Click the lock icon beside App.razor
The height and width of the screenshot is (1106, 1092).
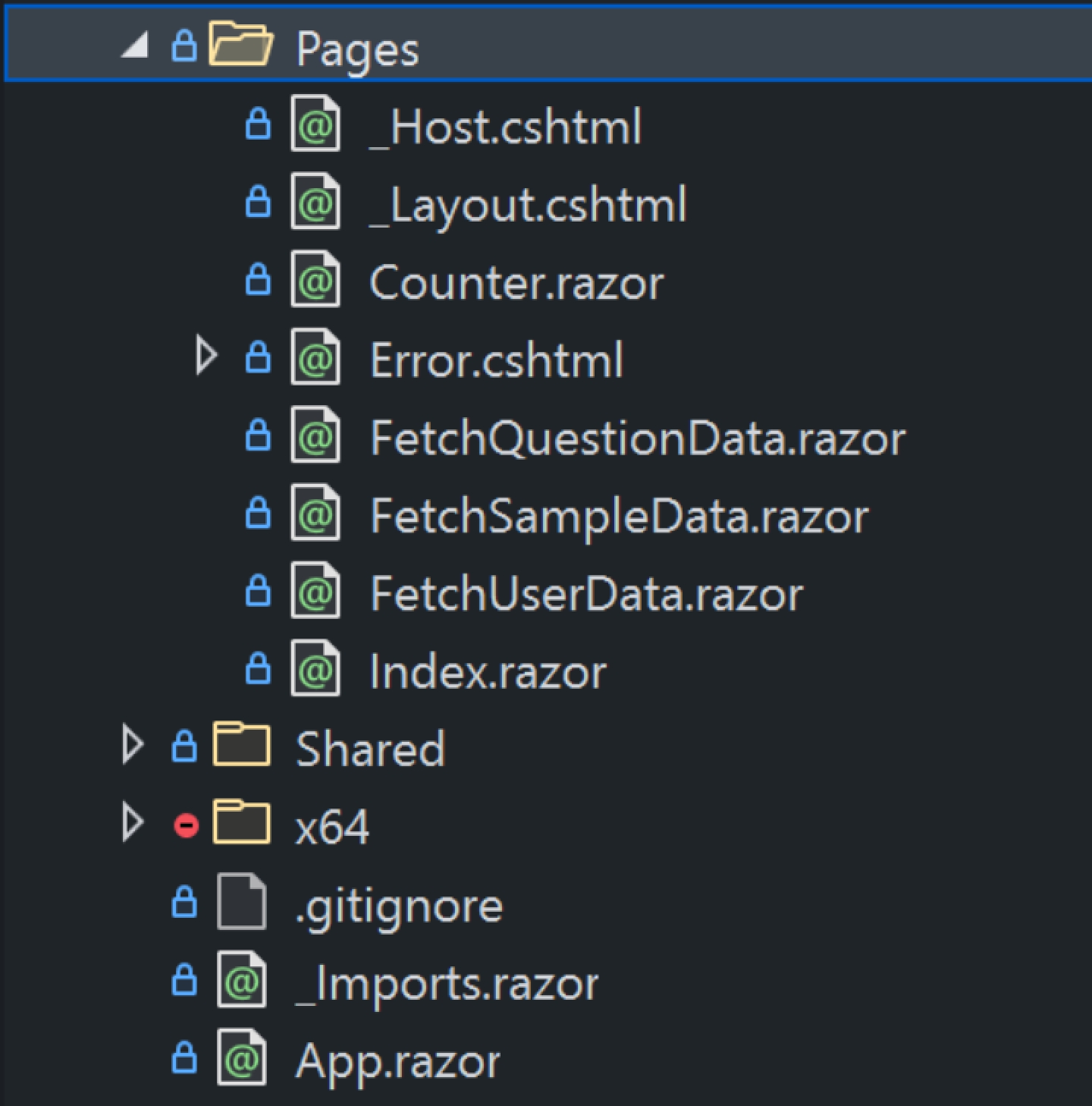[x=184, y=1057]
